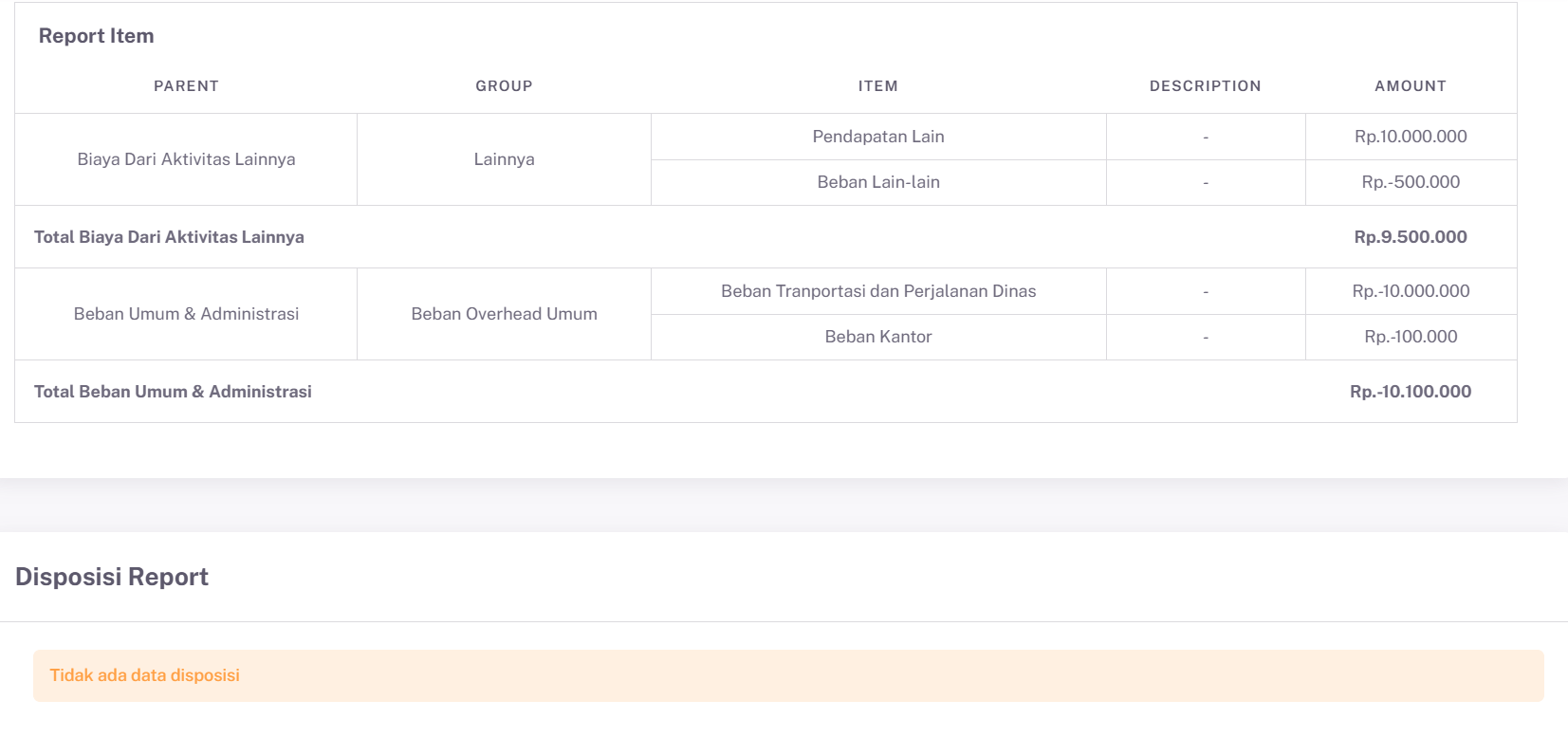Select the ITEM column header
Image resolution: width=1568 pixels, height=737 pixels.
(877, 86)
